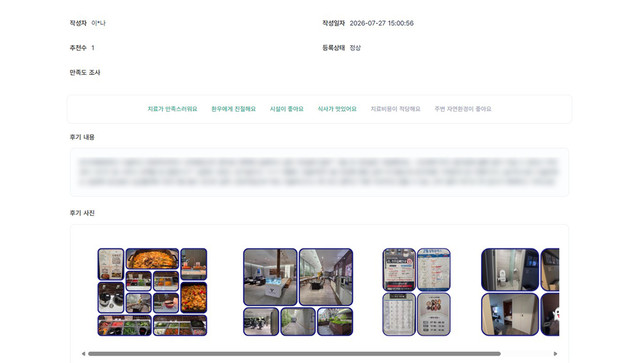Open the bathroom toilet photo
The height and width of the screenshot is (363, 640).
[x=510, y=269]
